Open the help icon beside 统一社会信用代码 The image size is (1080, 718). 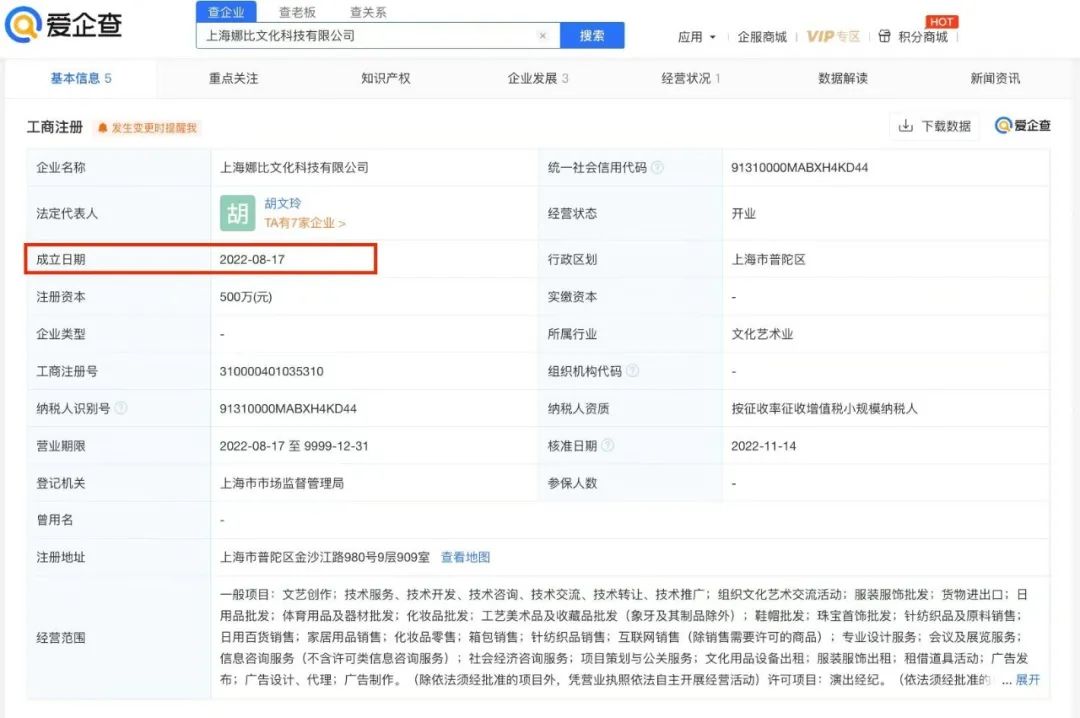point(659,167)
